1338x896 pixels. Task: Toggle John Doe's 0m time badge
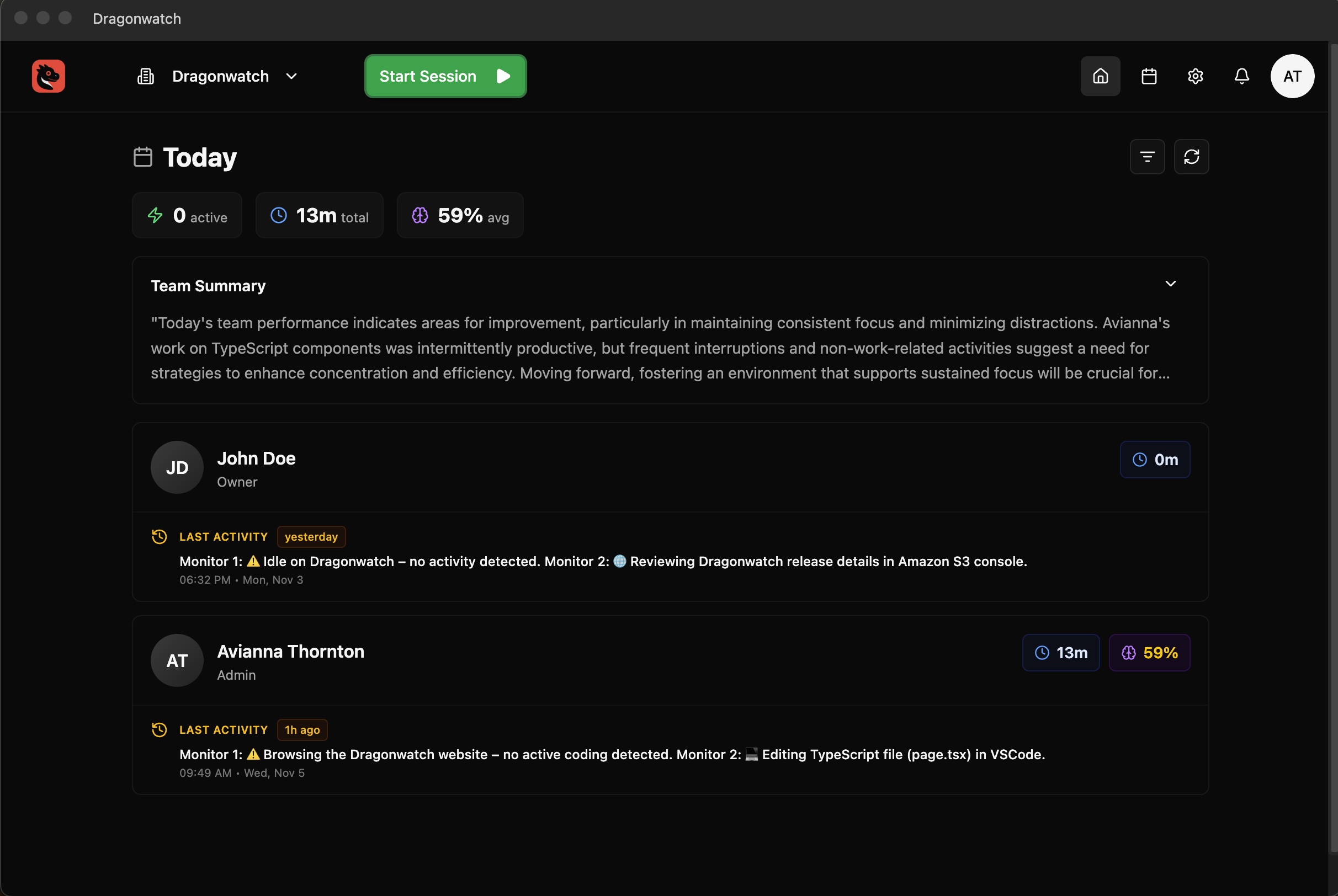(1155, 460)
